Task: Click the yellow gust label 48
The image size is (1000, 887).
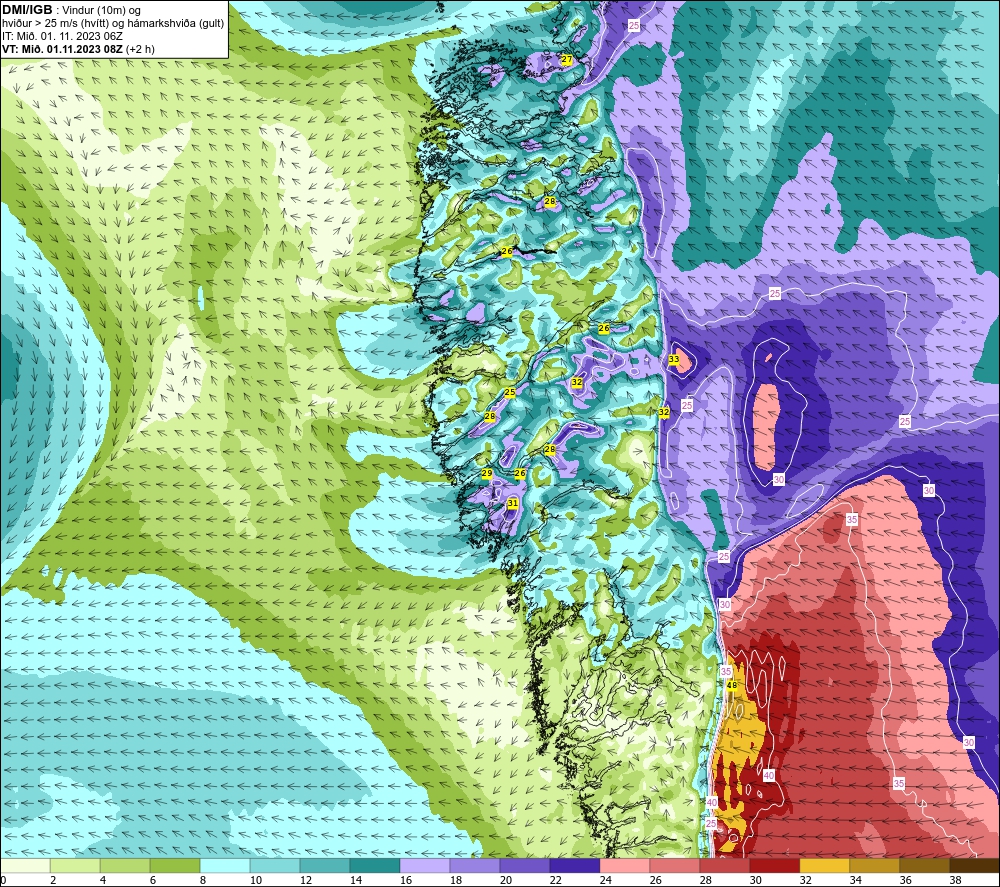Action: click(x=732, y=685)
